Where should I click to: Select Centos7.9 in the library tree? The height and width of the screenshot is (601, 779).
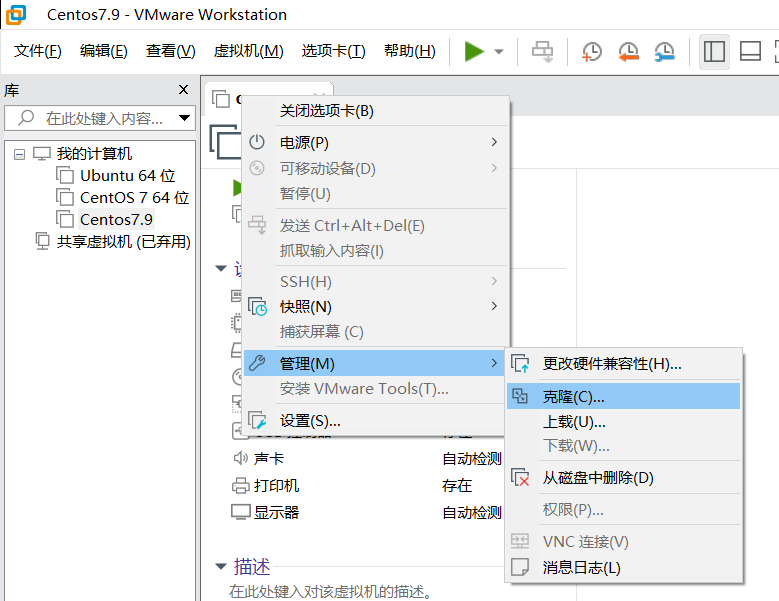point(116,220)
